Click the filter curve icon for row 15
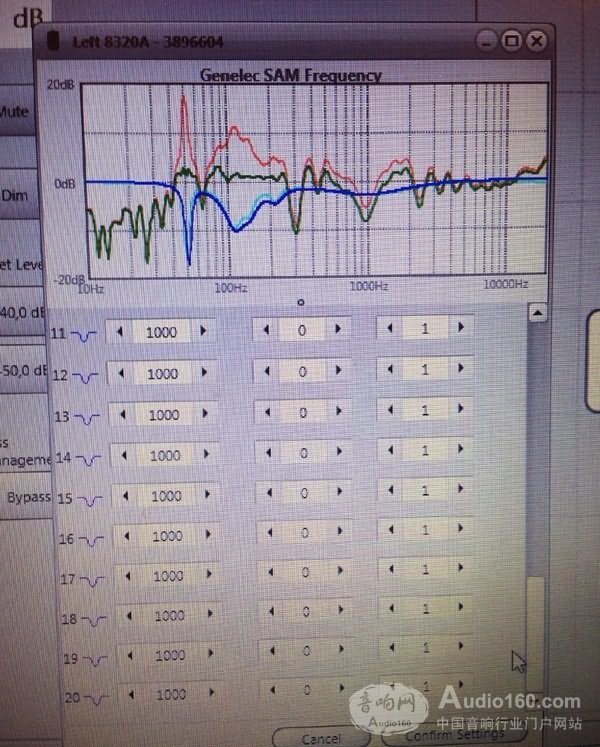 pyautogui.click(x=90, y=499)
